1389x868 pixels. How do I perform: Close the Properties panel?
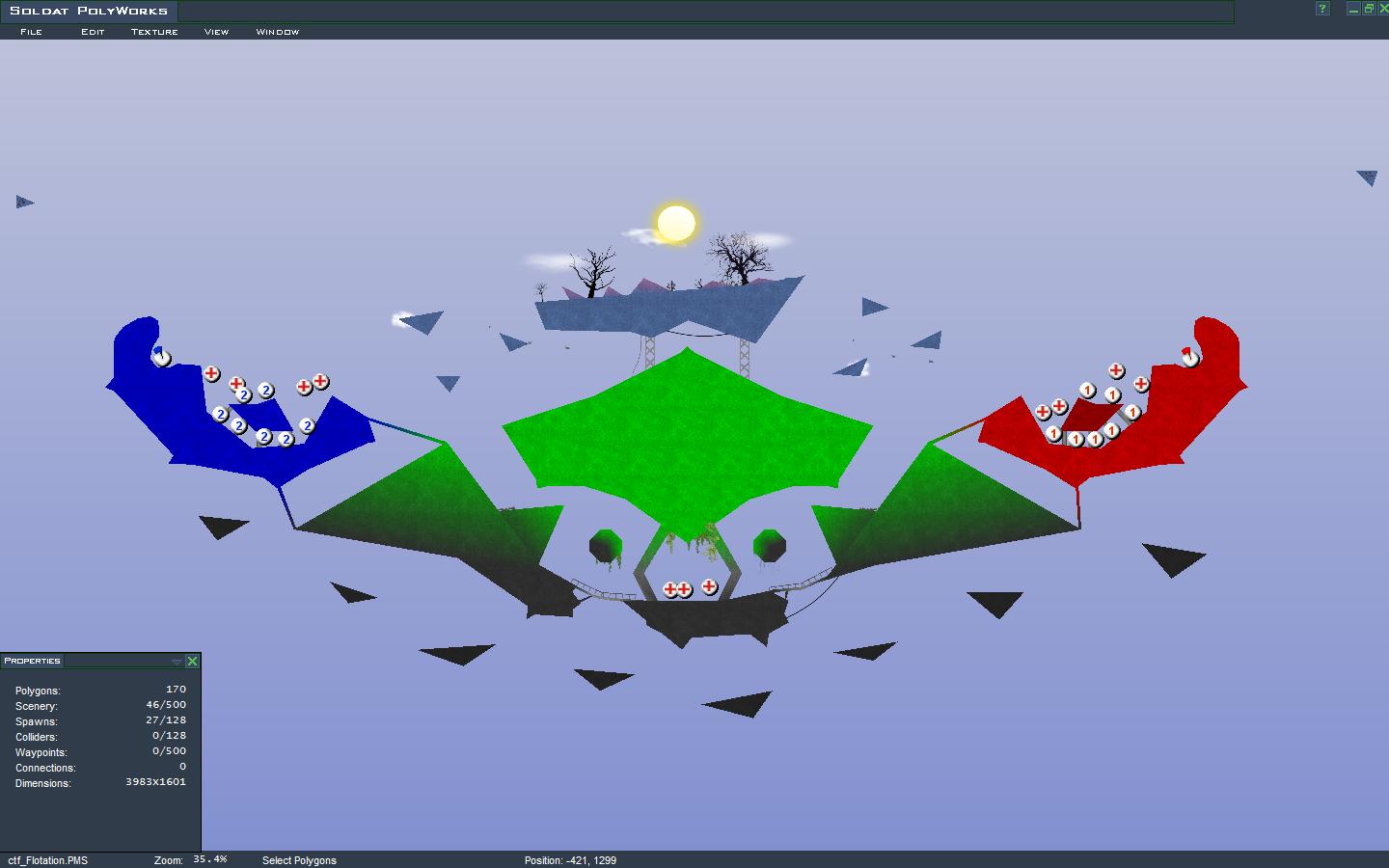192,661
